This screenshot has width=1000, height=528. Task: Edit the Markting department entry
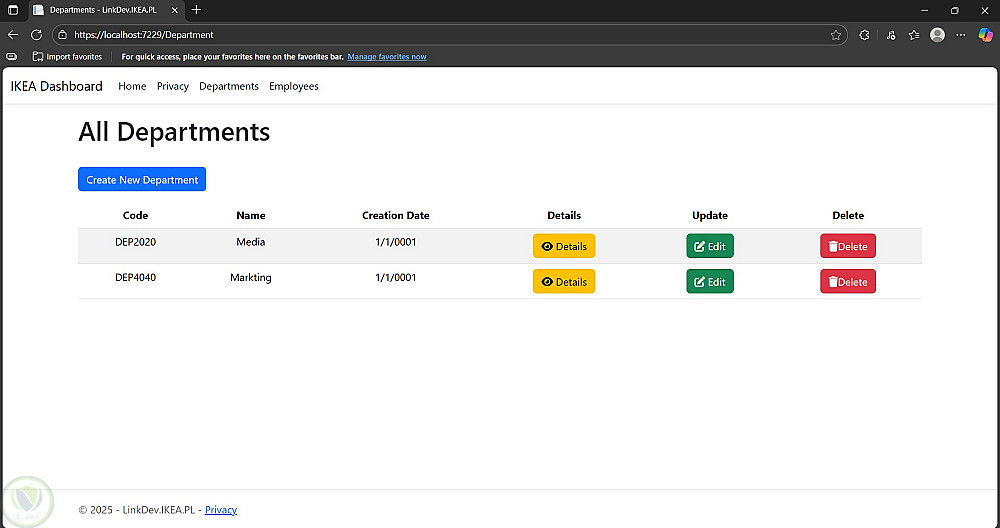(x=709, y=282)
